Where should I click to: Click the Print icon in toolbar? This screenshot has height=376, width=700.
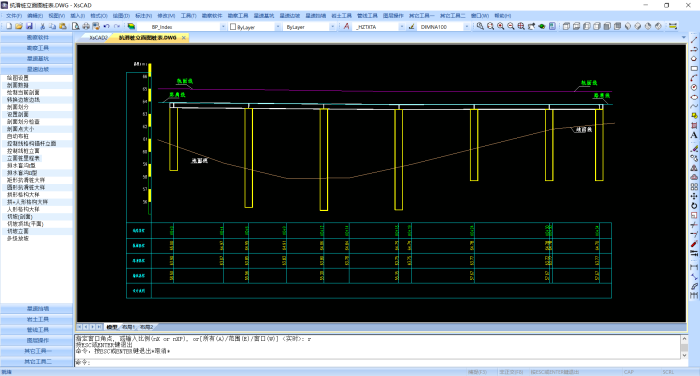click(86, 26)
